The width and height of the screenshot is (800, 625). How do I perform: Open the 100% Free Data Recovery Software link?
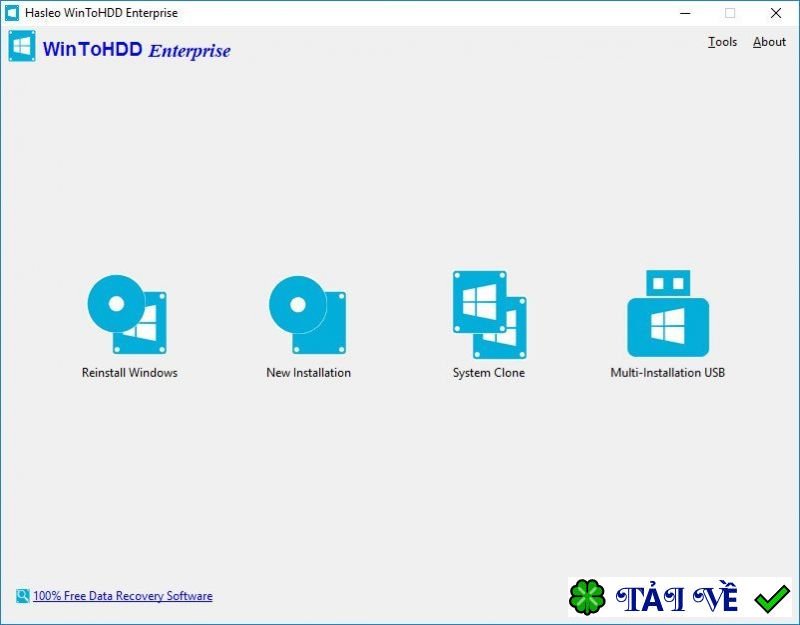(123, 596)
